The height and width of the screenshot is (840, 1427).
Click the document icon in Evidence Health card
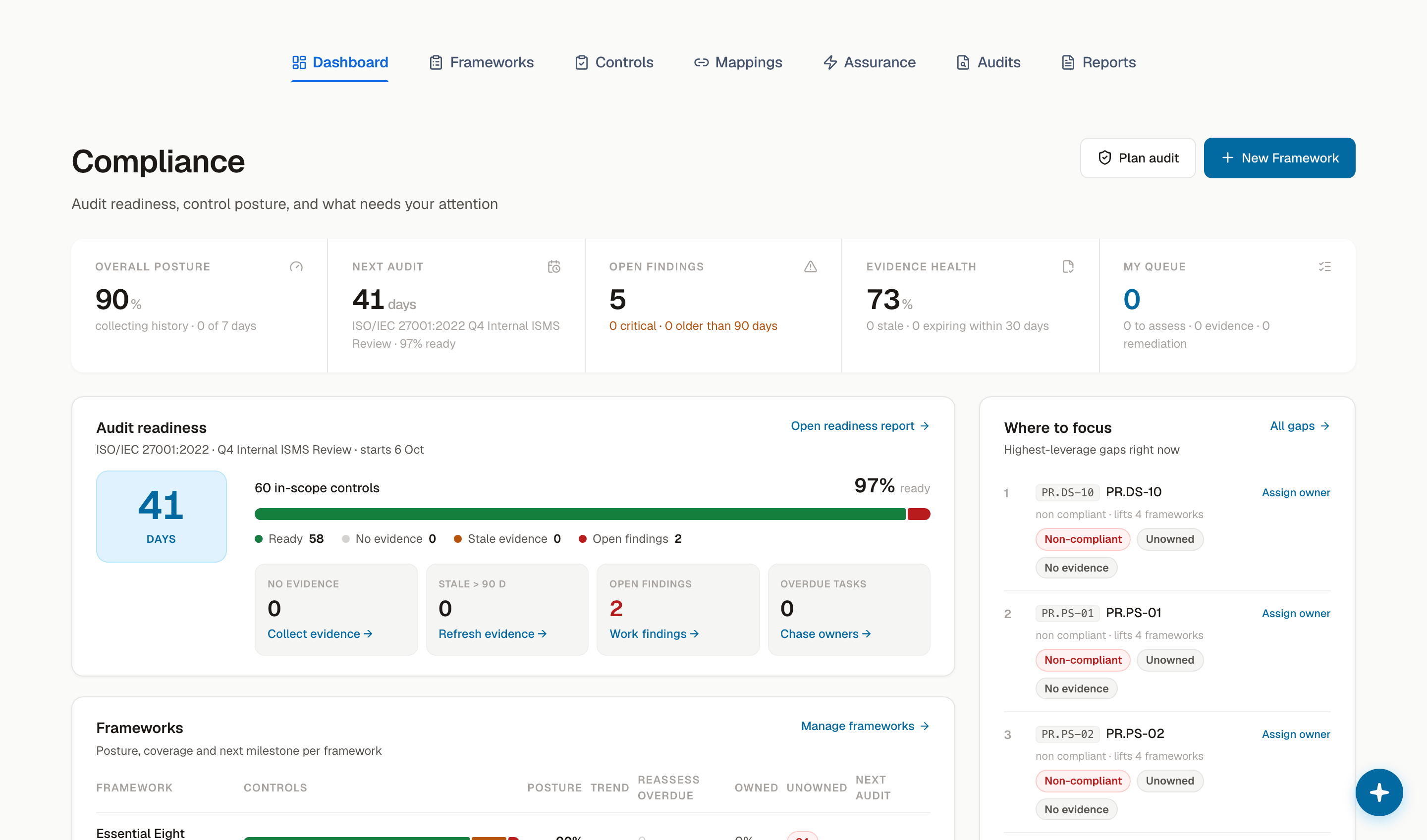pos(1068,266)
